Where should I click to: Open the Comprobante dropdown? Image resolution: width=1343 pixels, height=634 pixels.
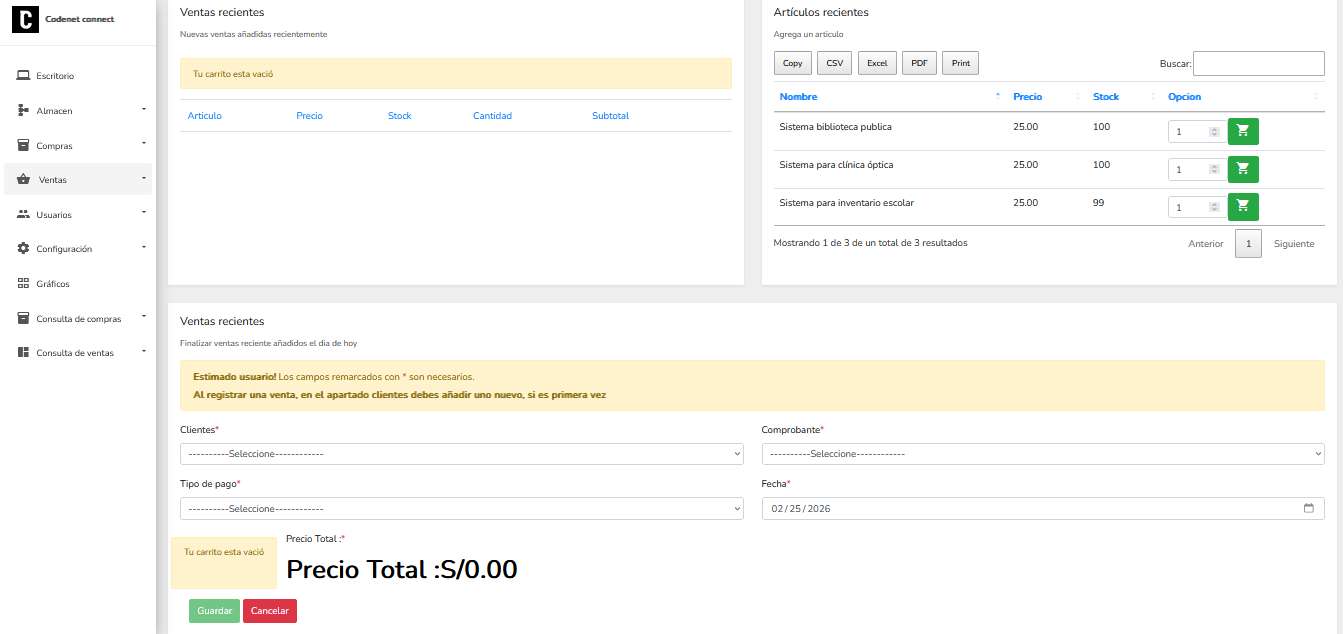[1042, 454]
